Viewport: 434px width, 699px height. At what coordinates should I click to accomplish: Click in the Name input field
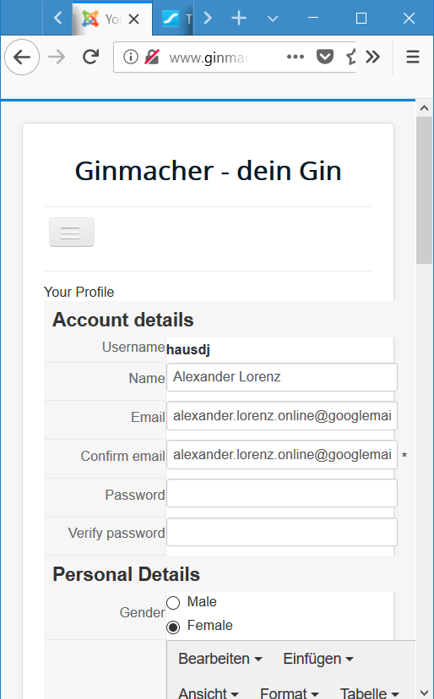(x=282, y=377)
